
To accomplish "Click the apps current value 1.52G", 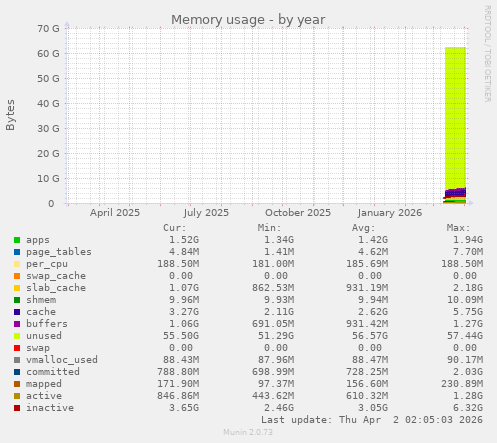I will pos(184,240).
